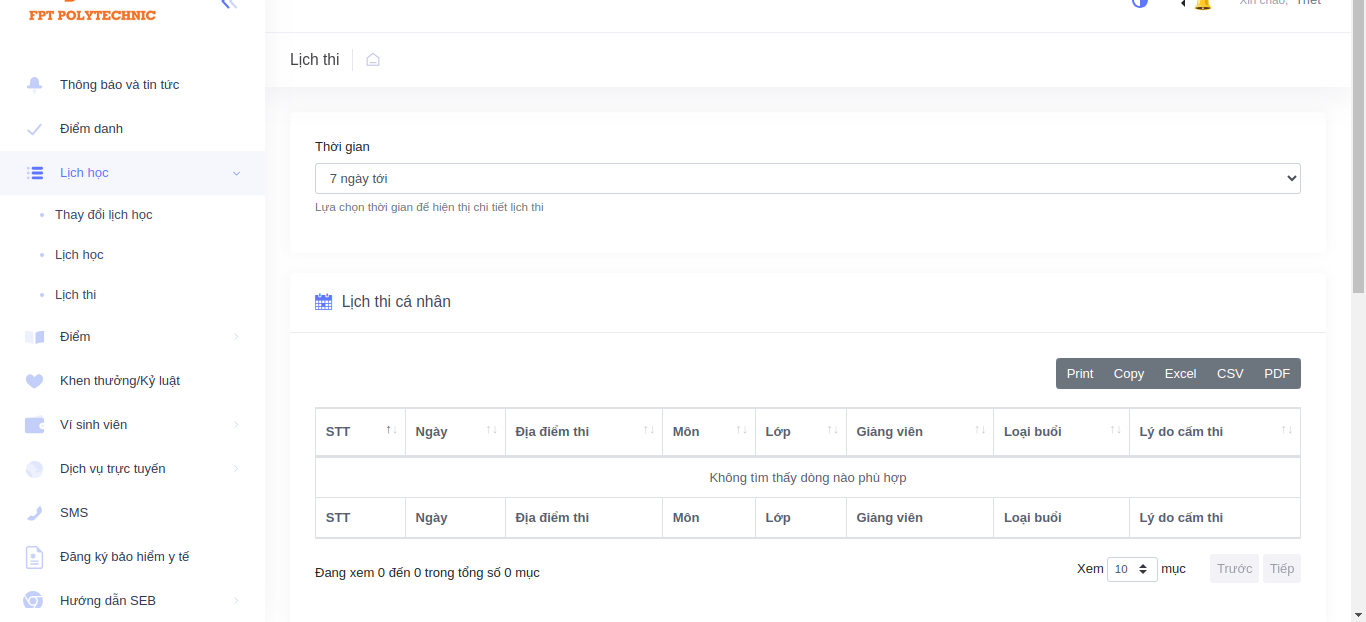Sort by the Lớp column header
The image size is (1366, 622).
point(801,432)
